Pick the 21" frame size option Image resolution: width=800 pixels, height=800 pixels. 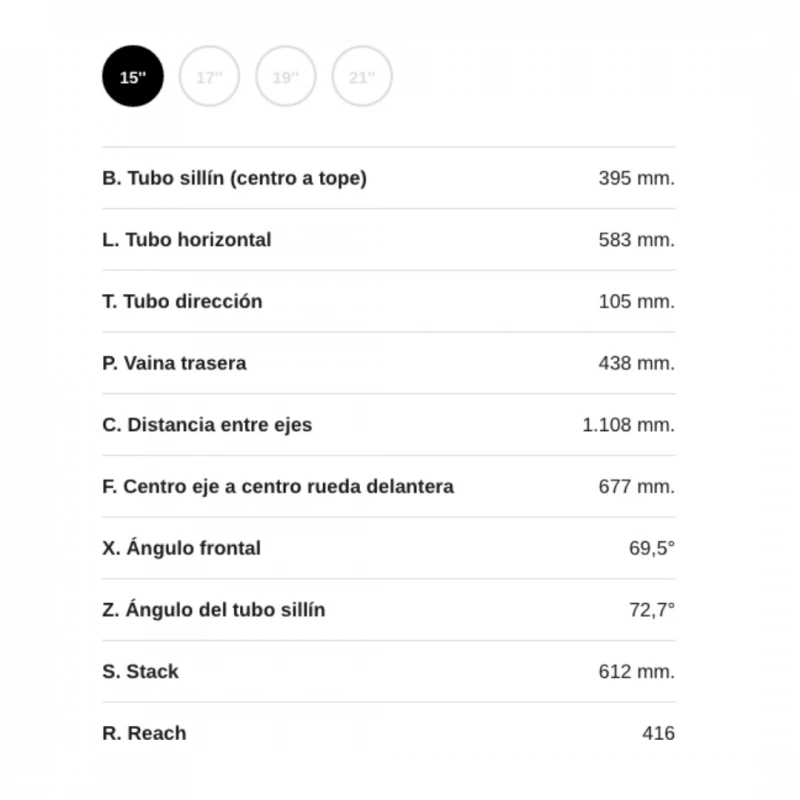point(361,76)
